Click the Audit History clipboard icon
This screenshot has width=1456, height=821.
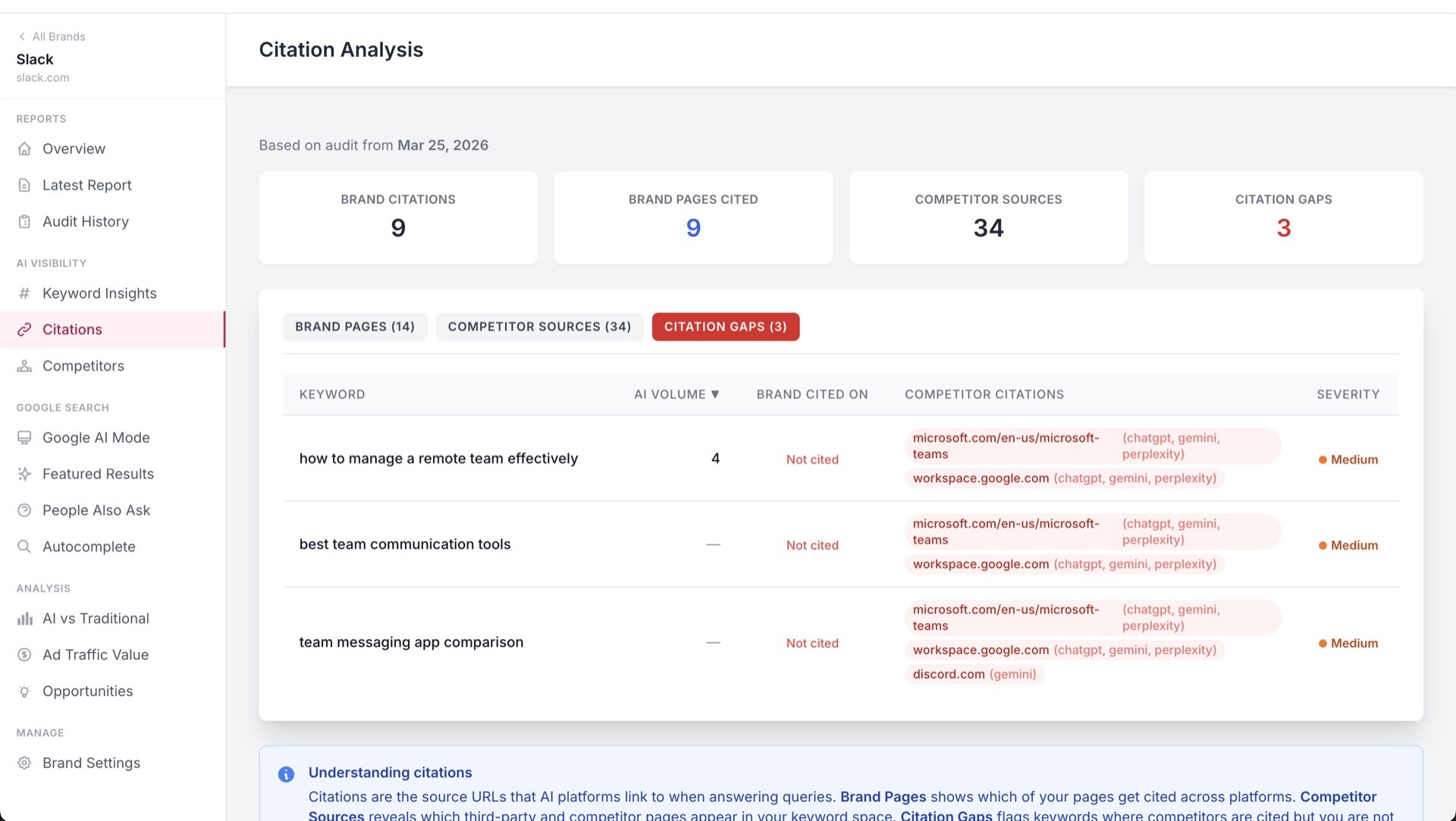tap(24, 221)
